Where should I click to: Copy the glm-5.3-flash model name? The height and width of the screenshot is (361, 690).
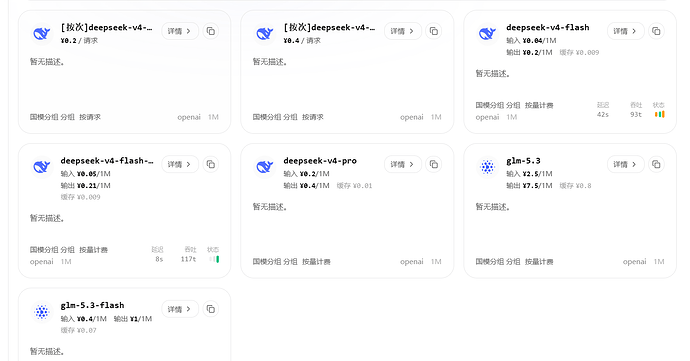coord(211,309)
